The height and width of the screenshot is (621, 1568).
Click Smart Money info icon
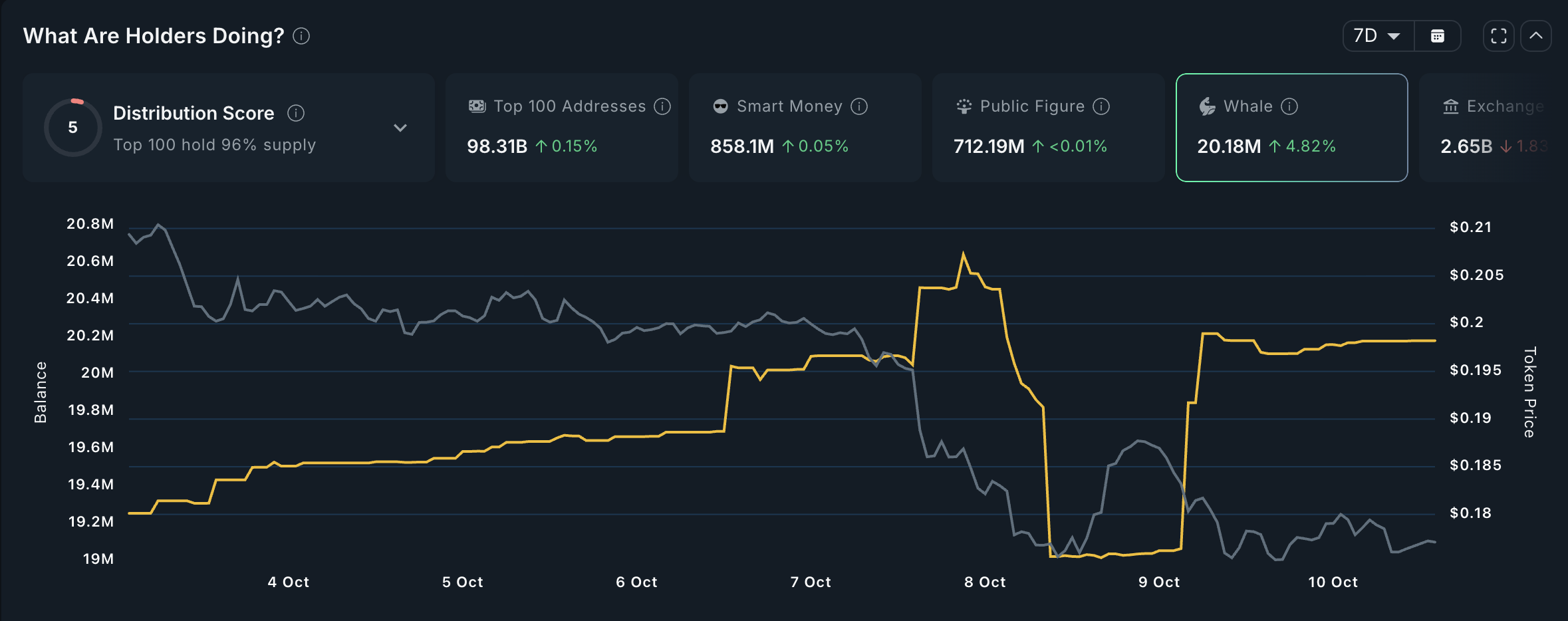point(859,106)
